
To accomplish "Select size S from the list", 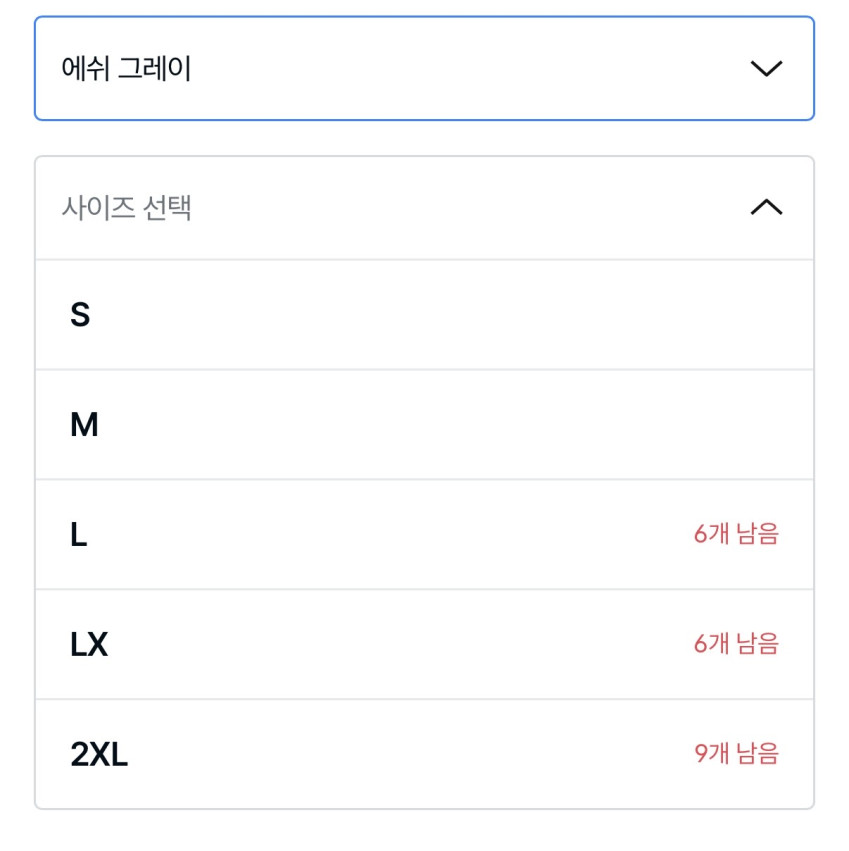I will click(424, 315).
